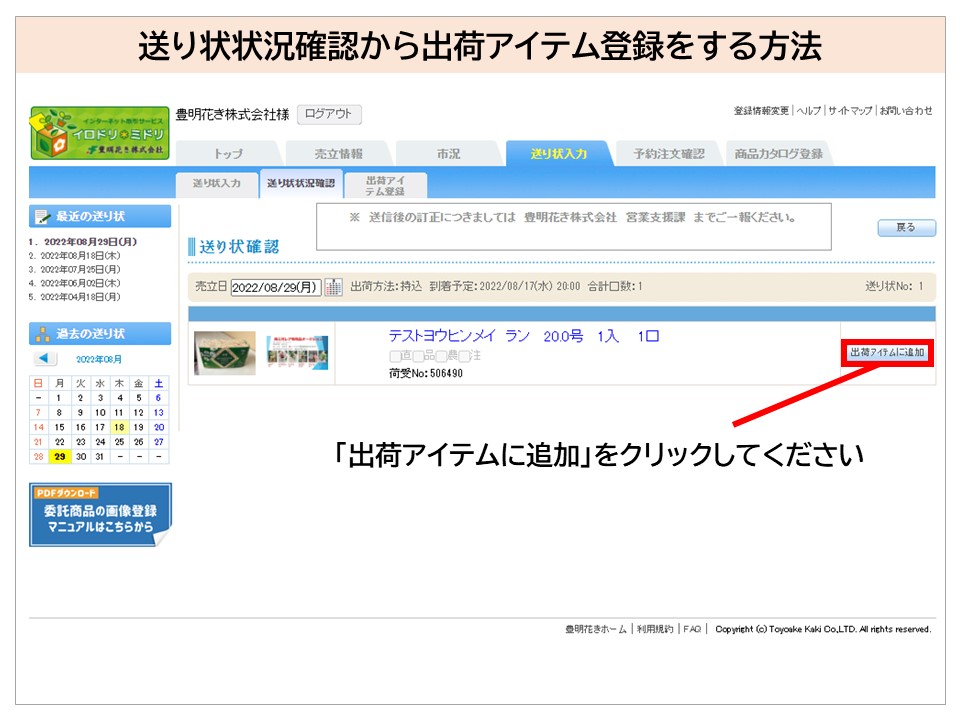
Task: Click the ログアウト button
Action: (x=329, y=115)
